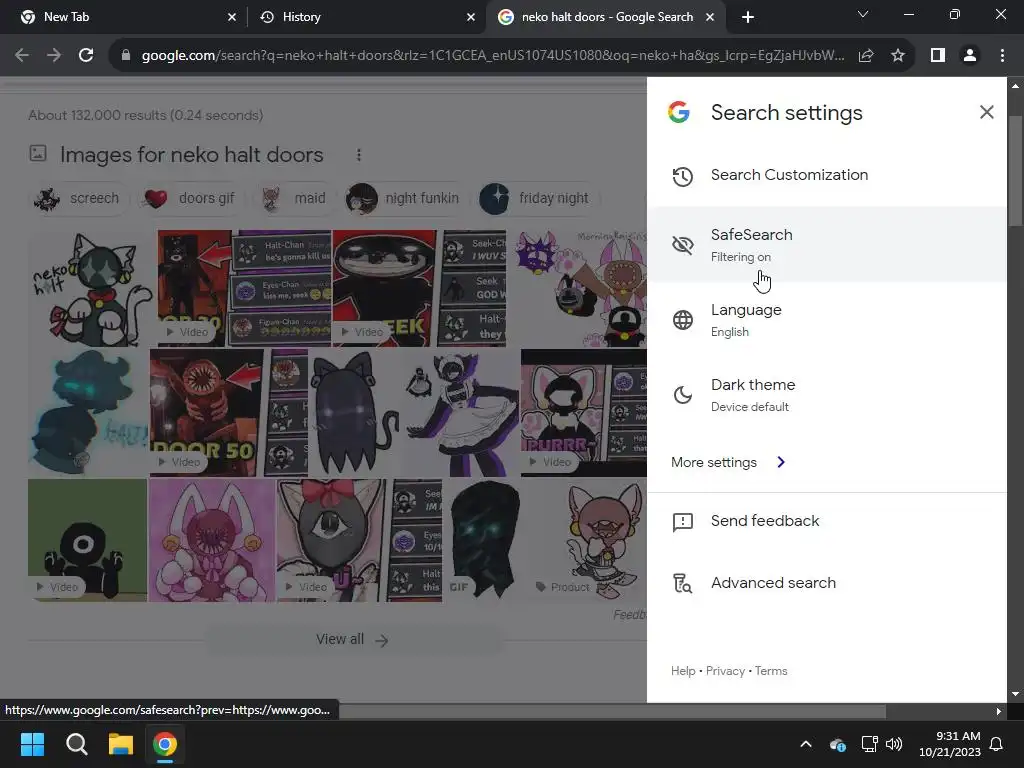Open the Help link
1024x768 pixels.
point(682,671)
